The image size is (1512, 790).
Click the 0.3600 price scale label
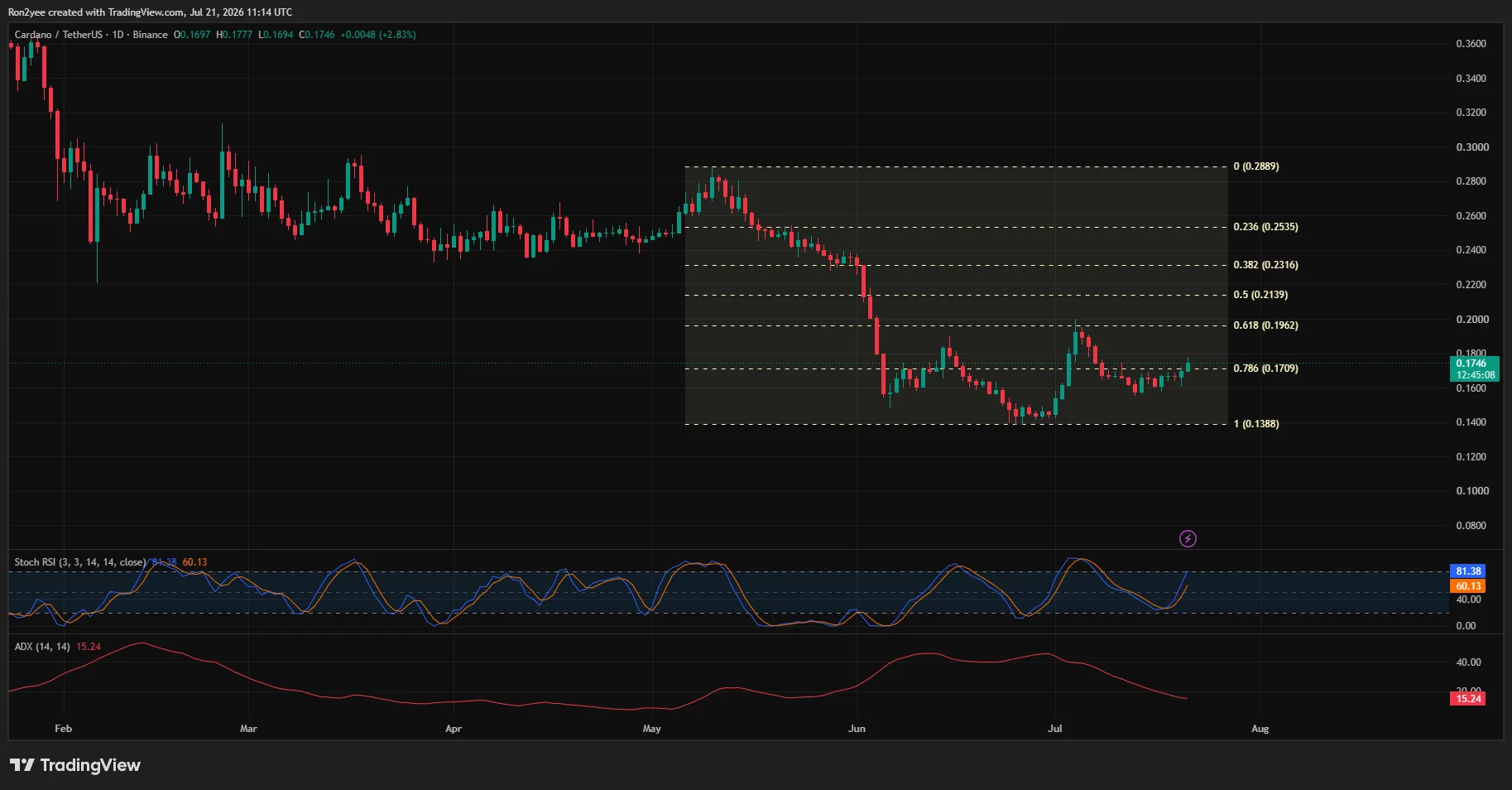tap(1471, 44)
